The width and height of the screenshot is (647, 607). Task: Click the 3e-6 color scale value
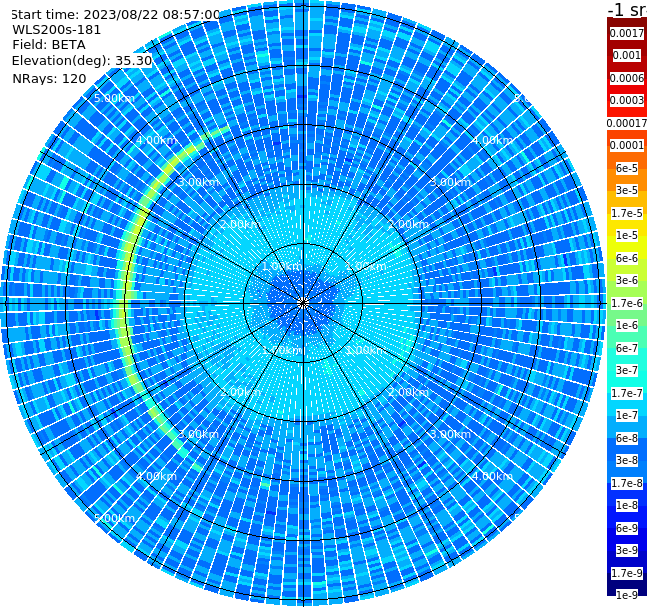click(x=627, y=280)
